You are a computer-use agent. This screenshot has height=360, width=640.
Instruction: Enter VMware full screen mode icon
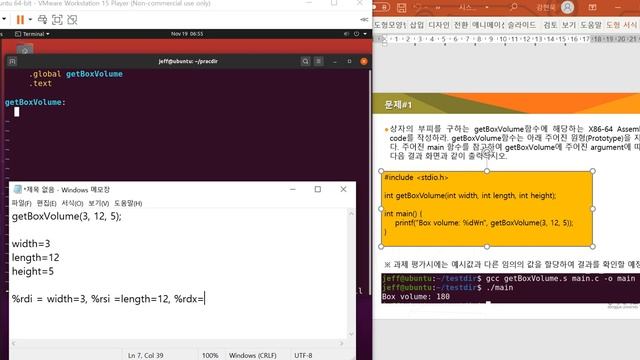click(57, 20)
